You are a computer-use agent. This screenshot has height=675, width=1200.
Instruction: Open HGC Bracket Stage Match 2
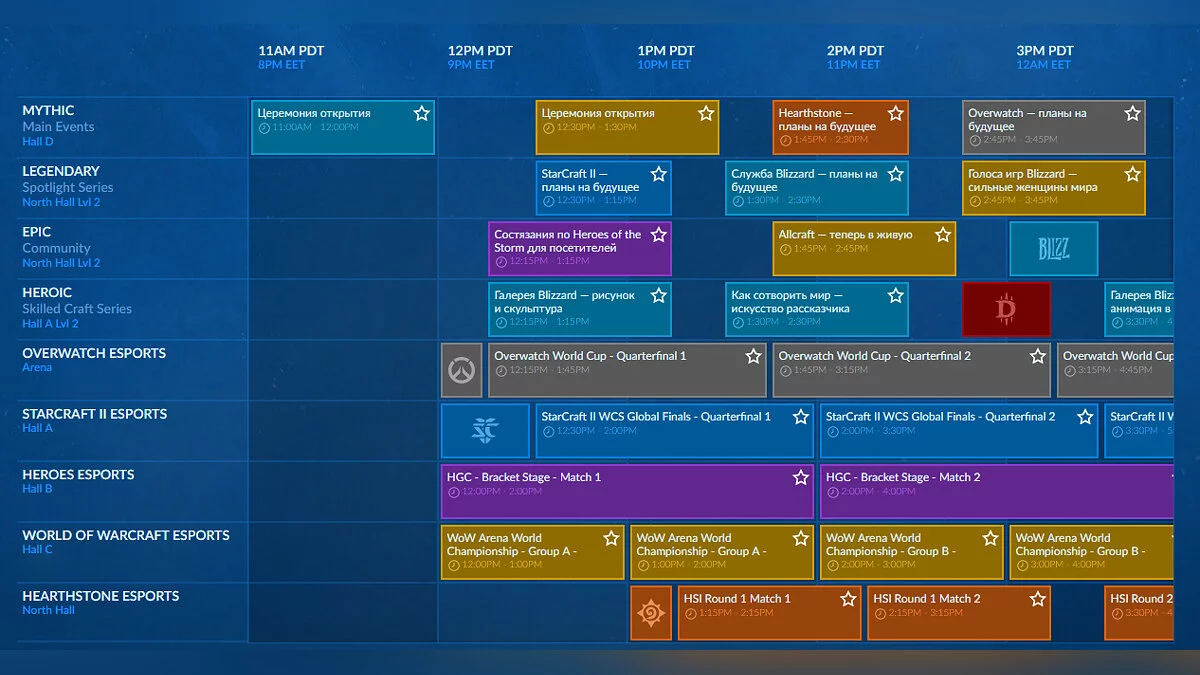996,492
